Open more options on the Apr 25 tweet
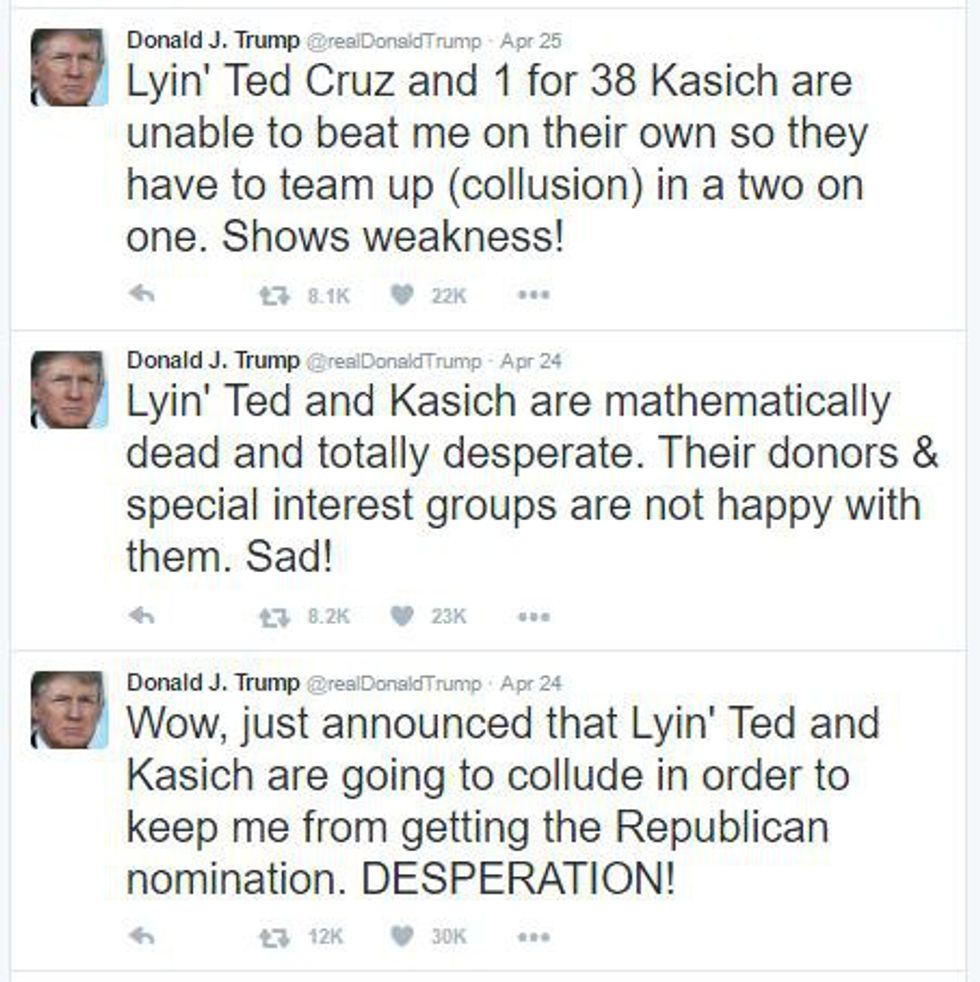Screen dimensions: 980x982 pos(533,295)
